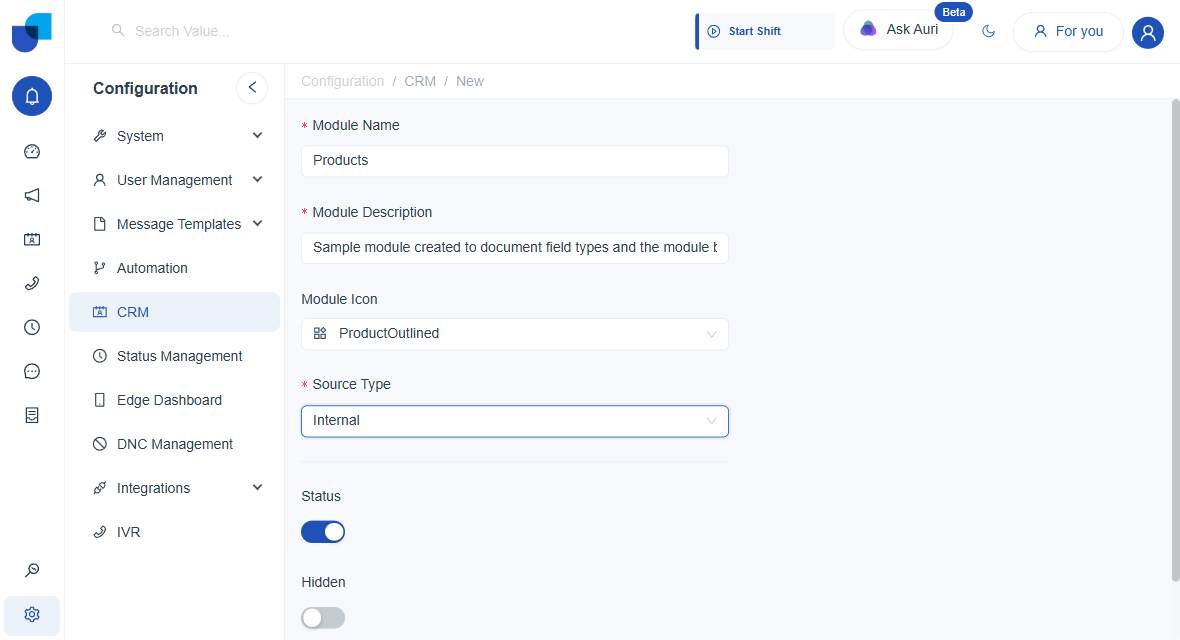Open DNC Management menu item
The width and height of the screenshot is (1180, 640).
174,444
